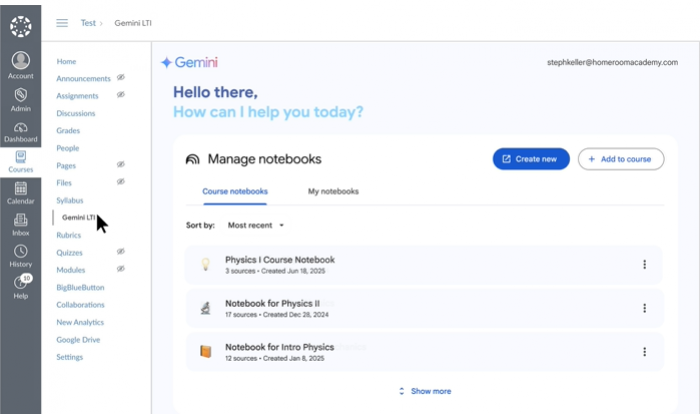Open Files in course navigation
700x414 pixels.
(x=64, y=183)
